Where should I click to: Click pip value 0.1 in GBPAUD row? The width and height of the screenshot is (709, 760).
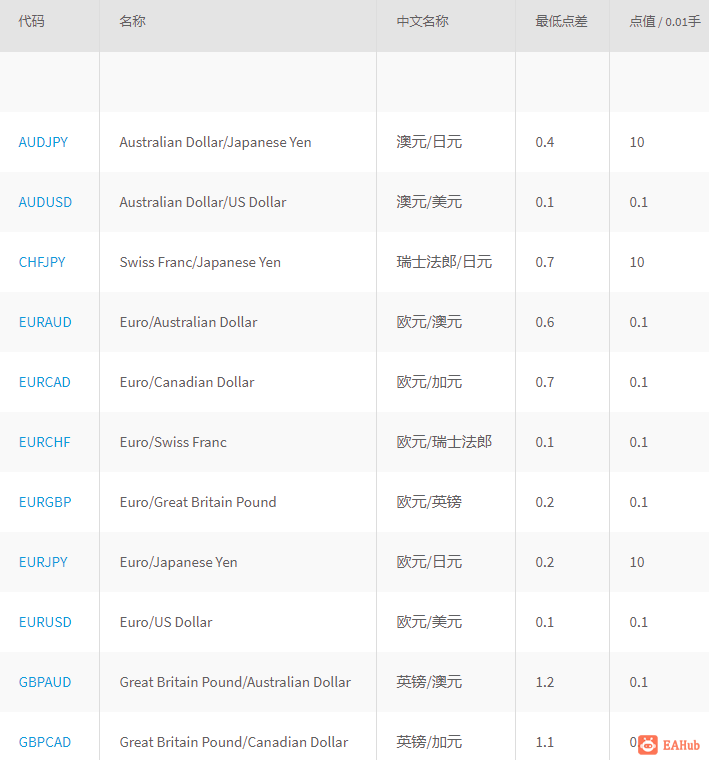point(638,682)
